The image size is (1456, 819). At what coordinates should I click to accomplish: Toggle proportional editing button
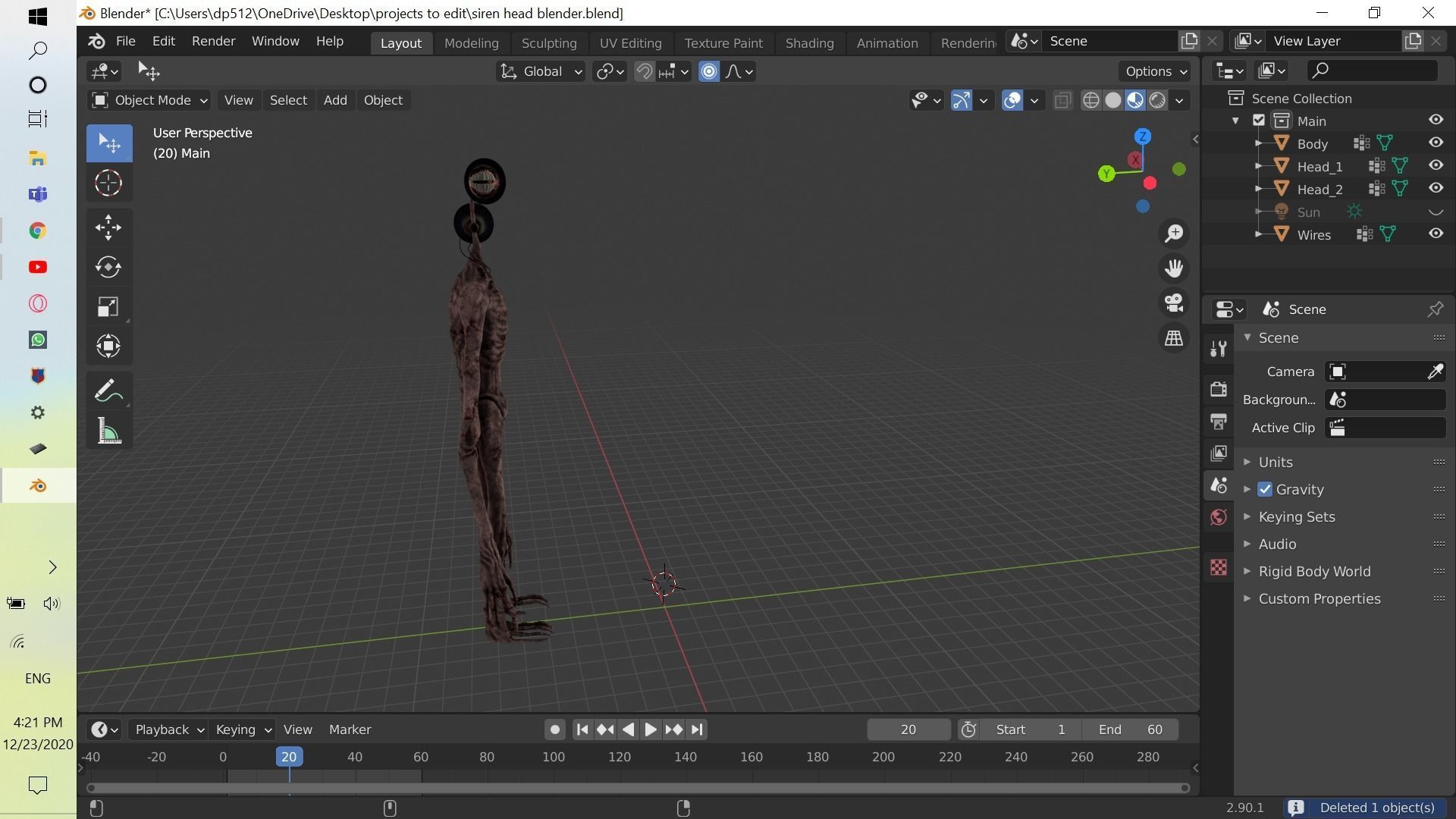click(x=709, y=71)
